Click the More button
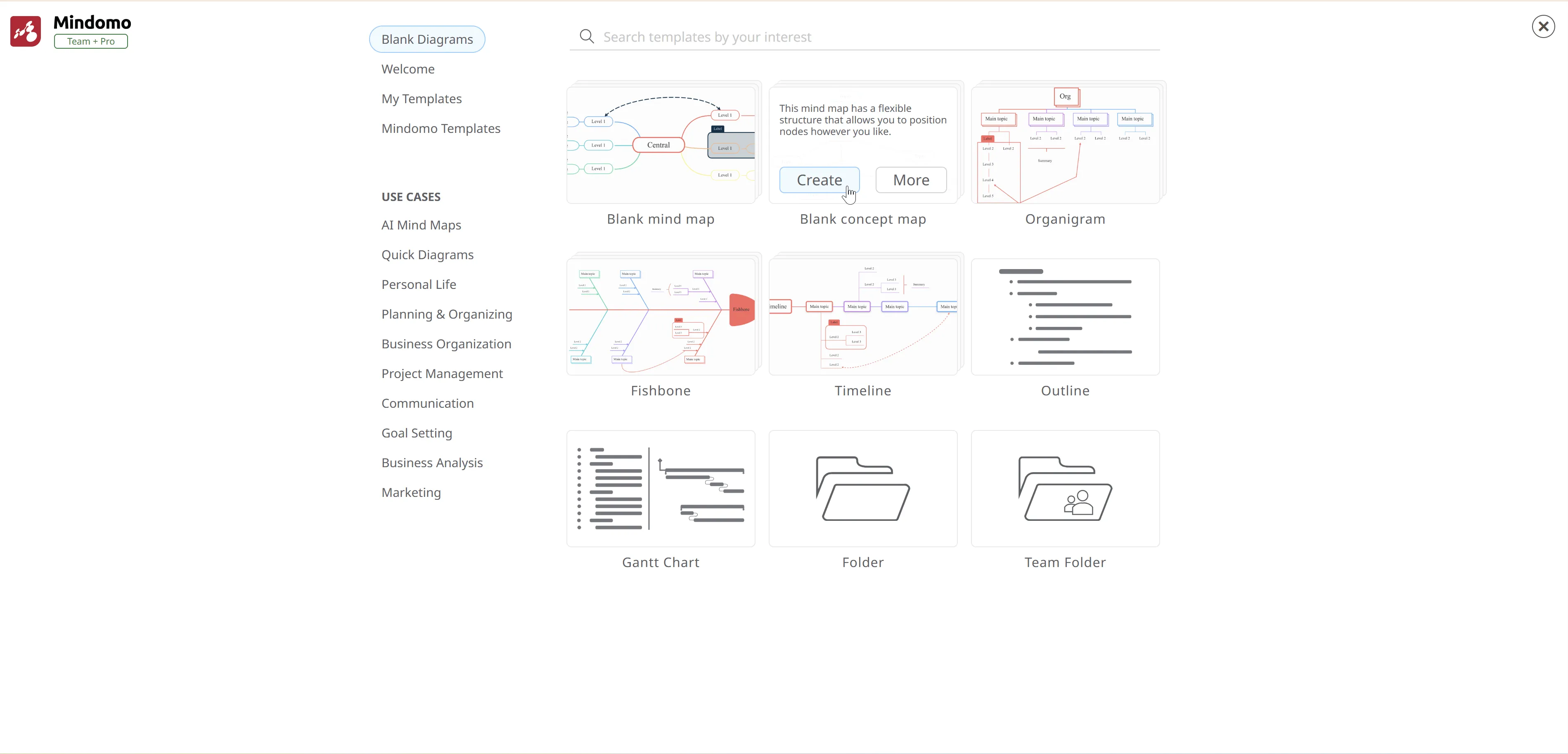Viewport: 1568px width, 754px height. click(911, 180)
